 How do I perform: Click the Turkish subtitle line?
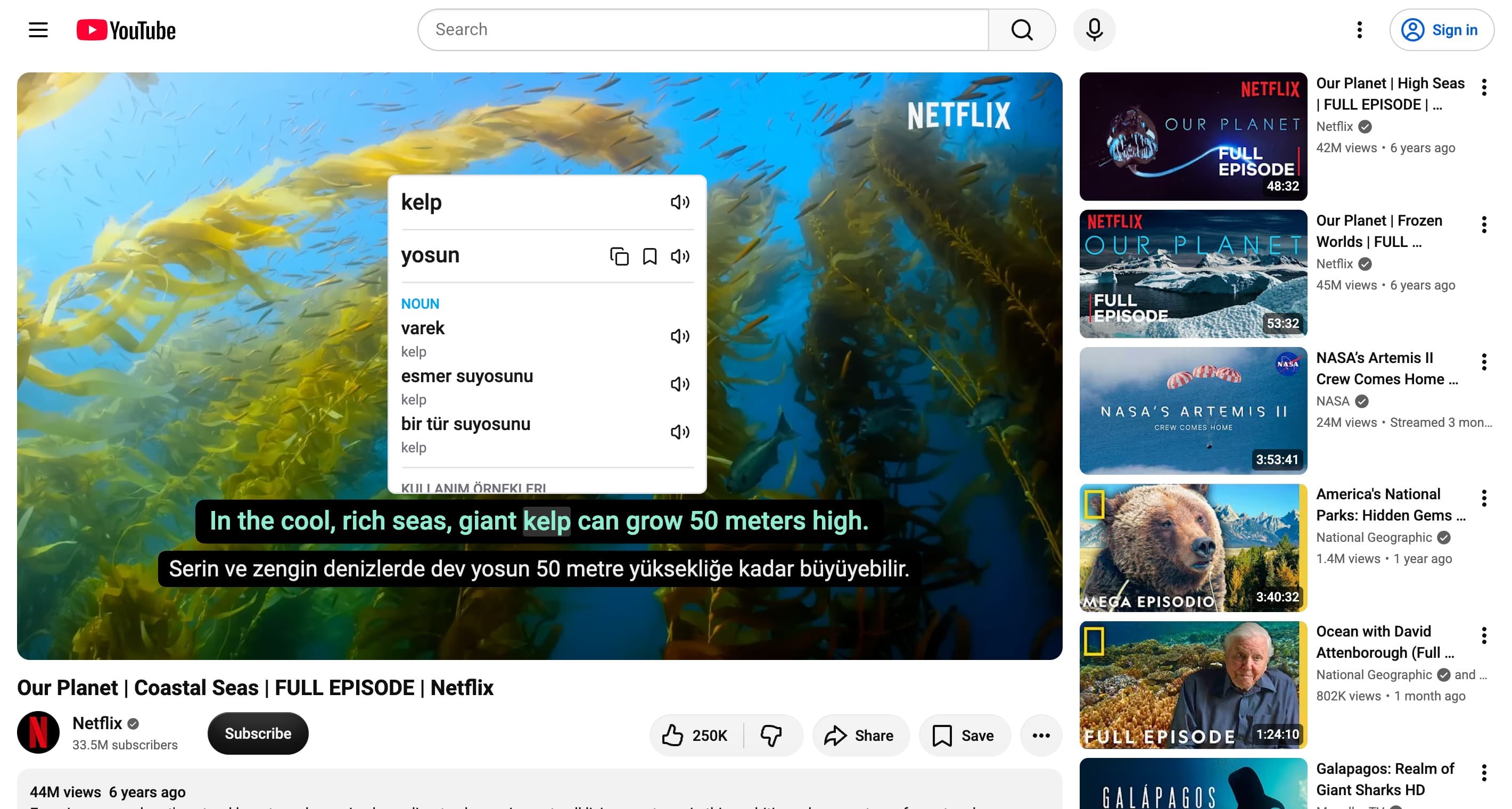tap(539, 569)
